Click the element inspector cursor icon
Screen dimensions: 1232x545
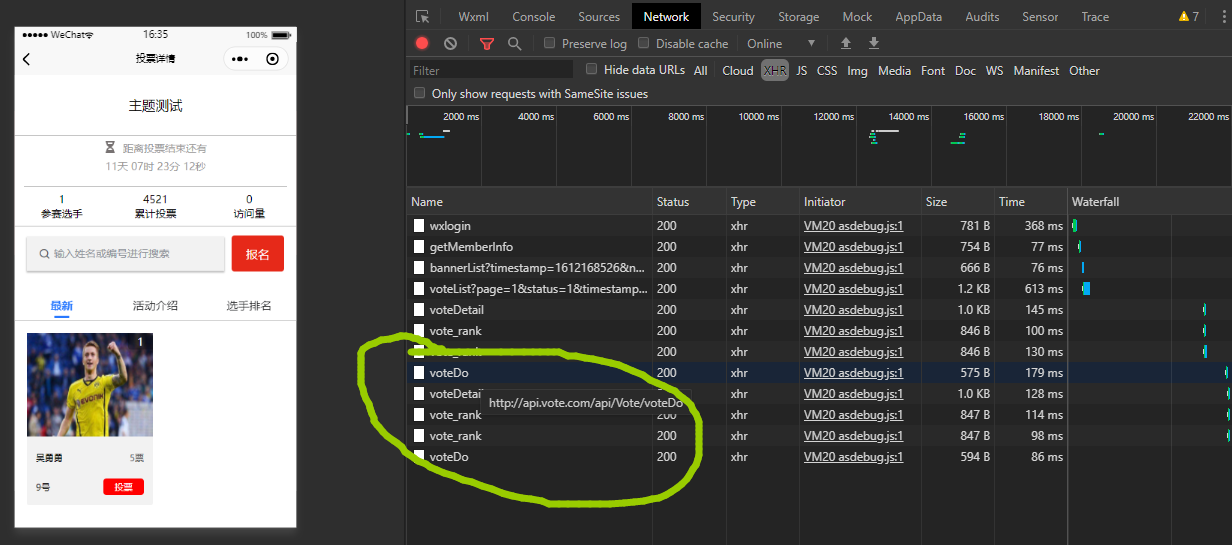423,16
